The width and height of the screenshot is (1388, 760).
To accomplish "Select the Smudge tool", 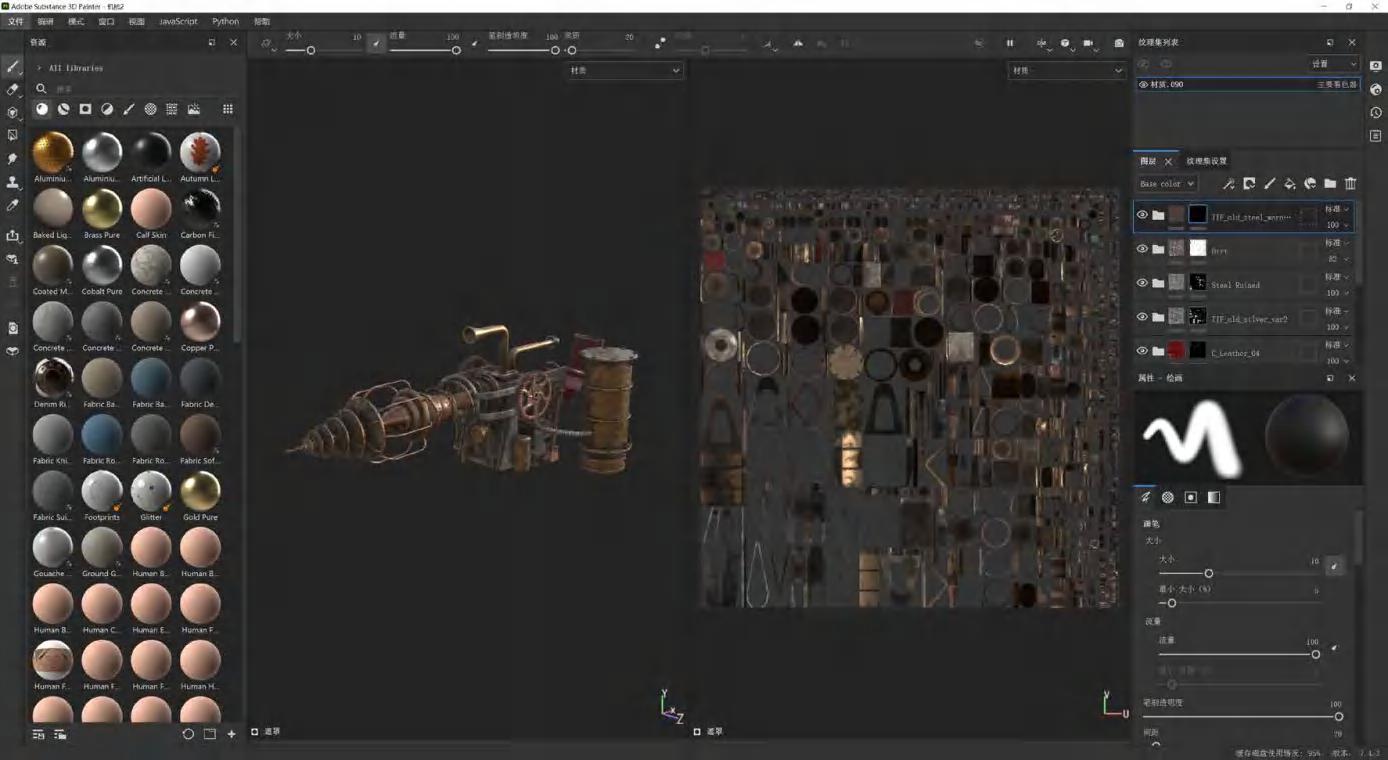I will coord(13,159).
